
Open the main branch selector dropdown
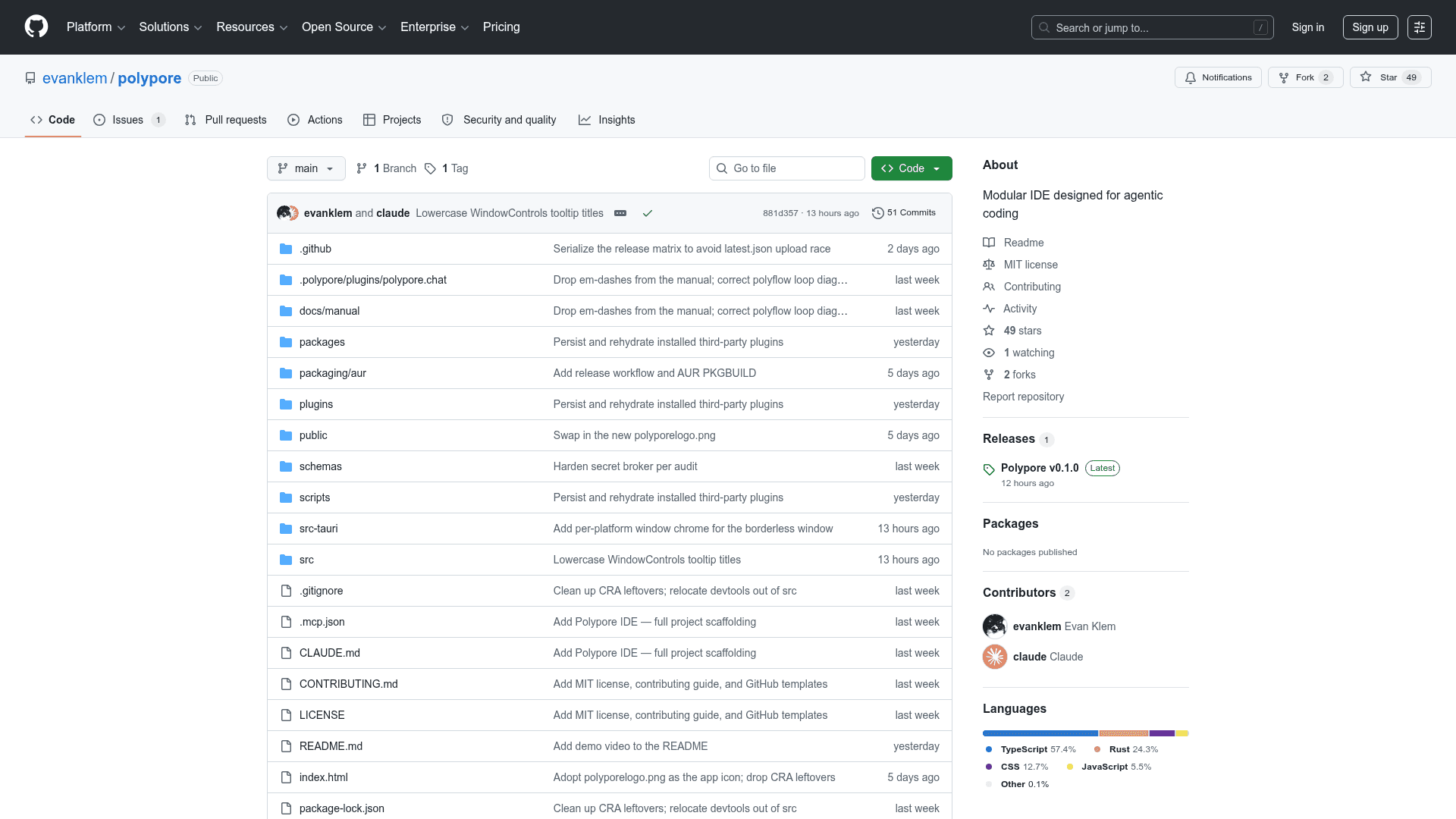pyautogui.click(x=306, y=168)
